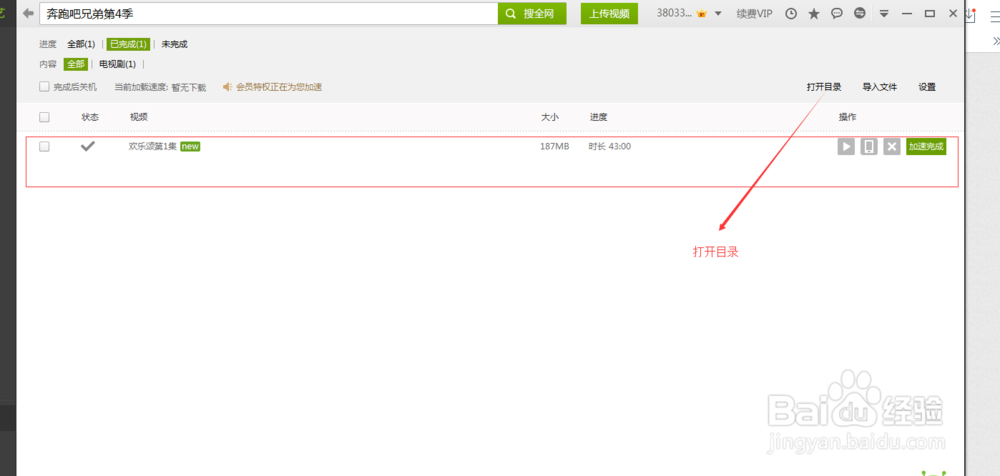Select 已完成(1) completed filter

tap(128, 44)
